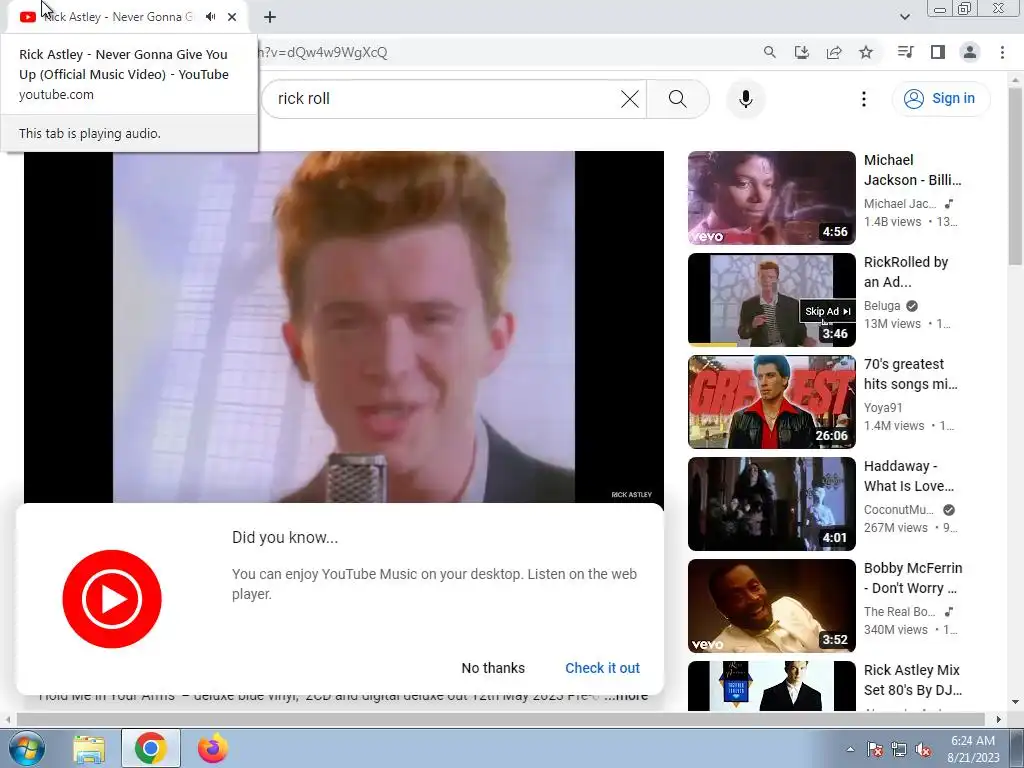Open the 'RickRolled by an Ad...' title
1024x768 pixels.
[x=906, y=272]
